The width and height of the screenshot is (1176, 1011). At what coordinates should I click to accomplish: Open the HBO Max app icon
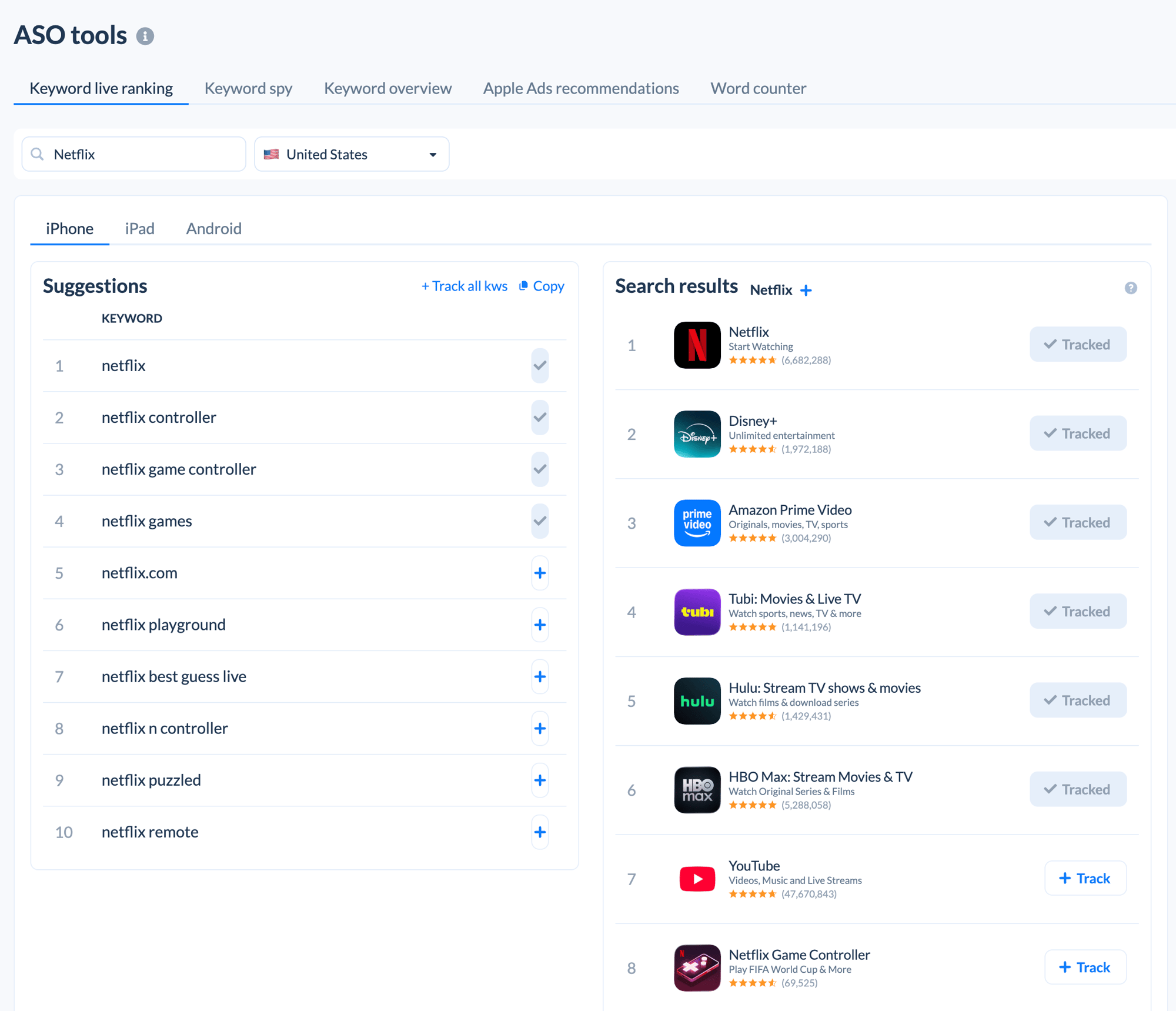(x=697, y=790)
